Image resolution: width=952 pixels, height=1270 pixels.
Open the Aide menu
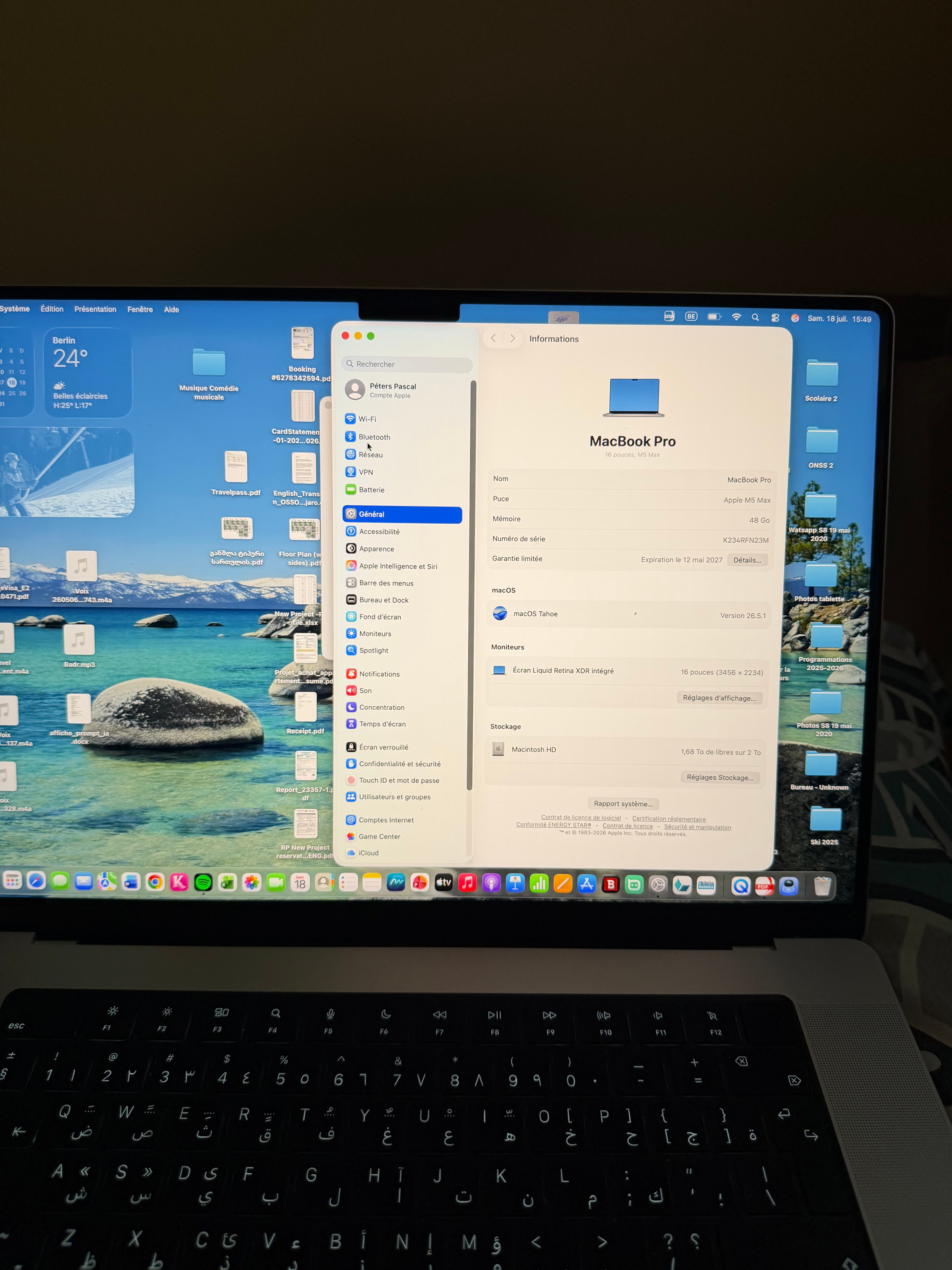click(x=172, y=309)
